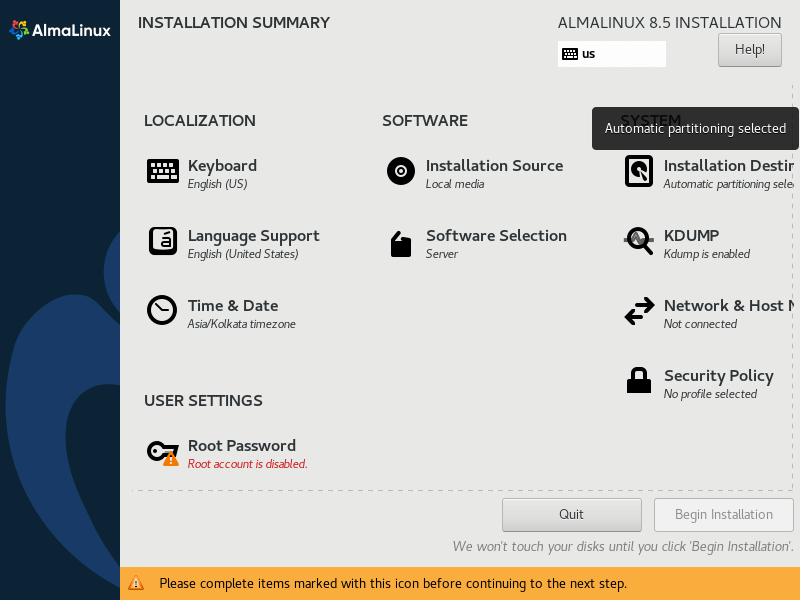Click the Begin Installation button
The image size is (800, 600).
pos(723,514)
